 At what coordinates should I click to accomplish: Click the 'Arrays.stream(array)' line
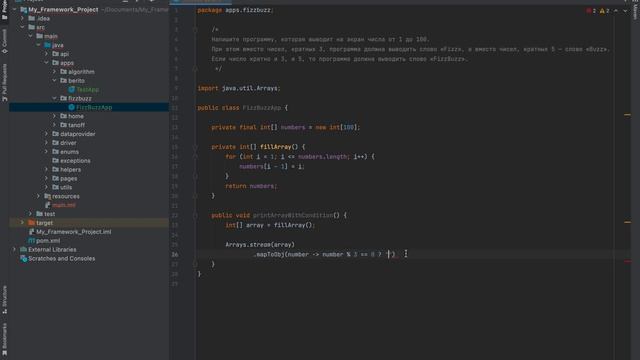[260, 245]
